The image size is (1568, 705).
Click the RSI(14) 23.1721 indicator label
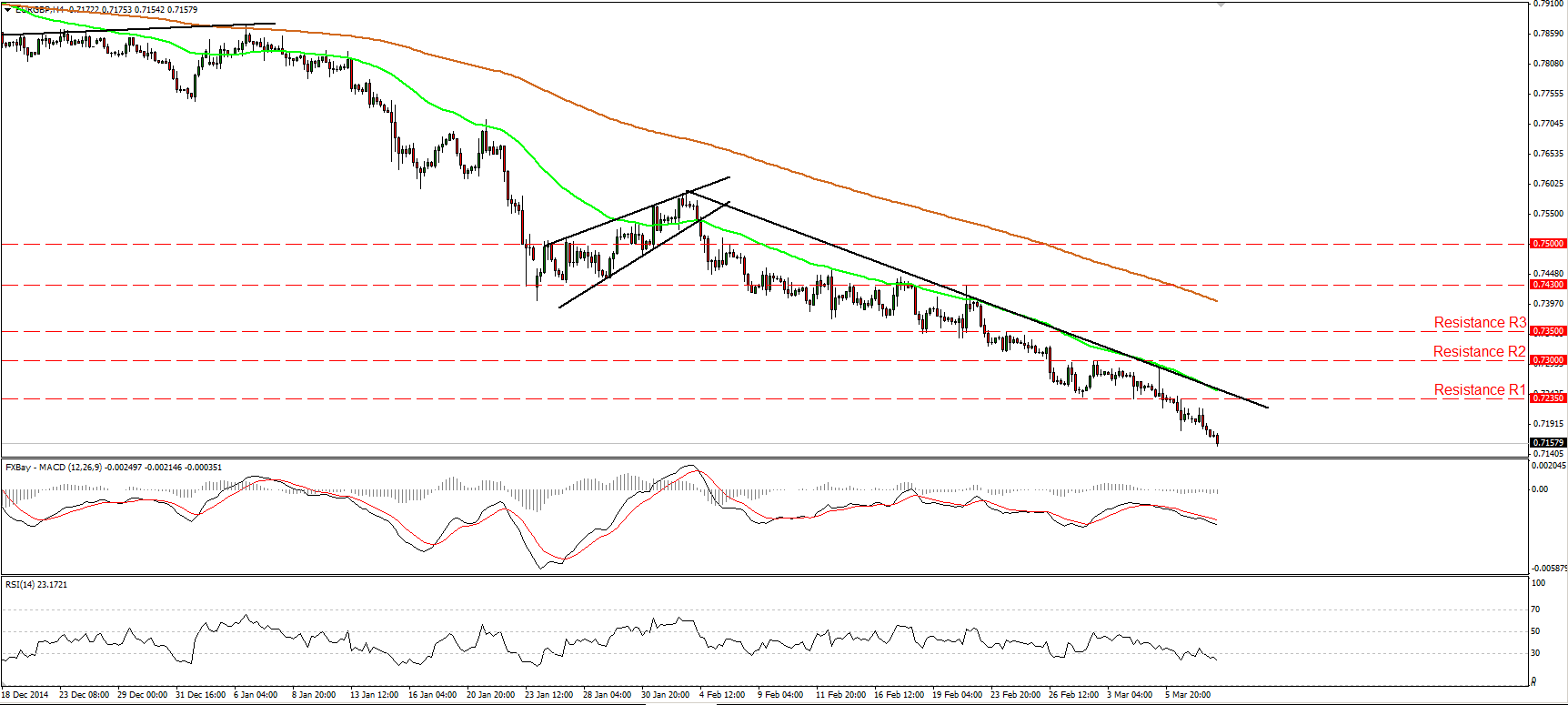pos(36,584)
